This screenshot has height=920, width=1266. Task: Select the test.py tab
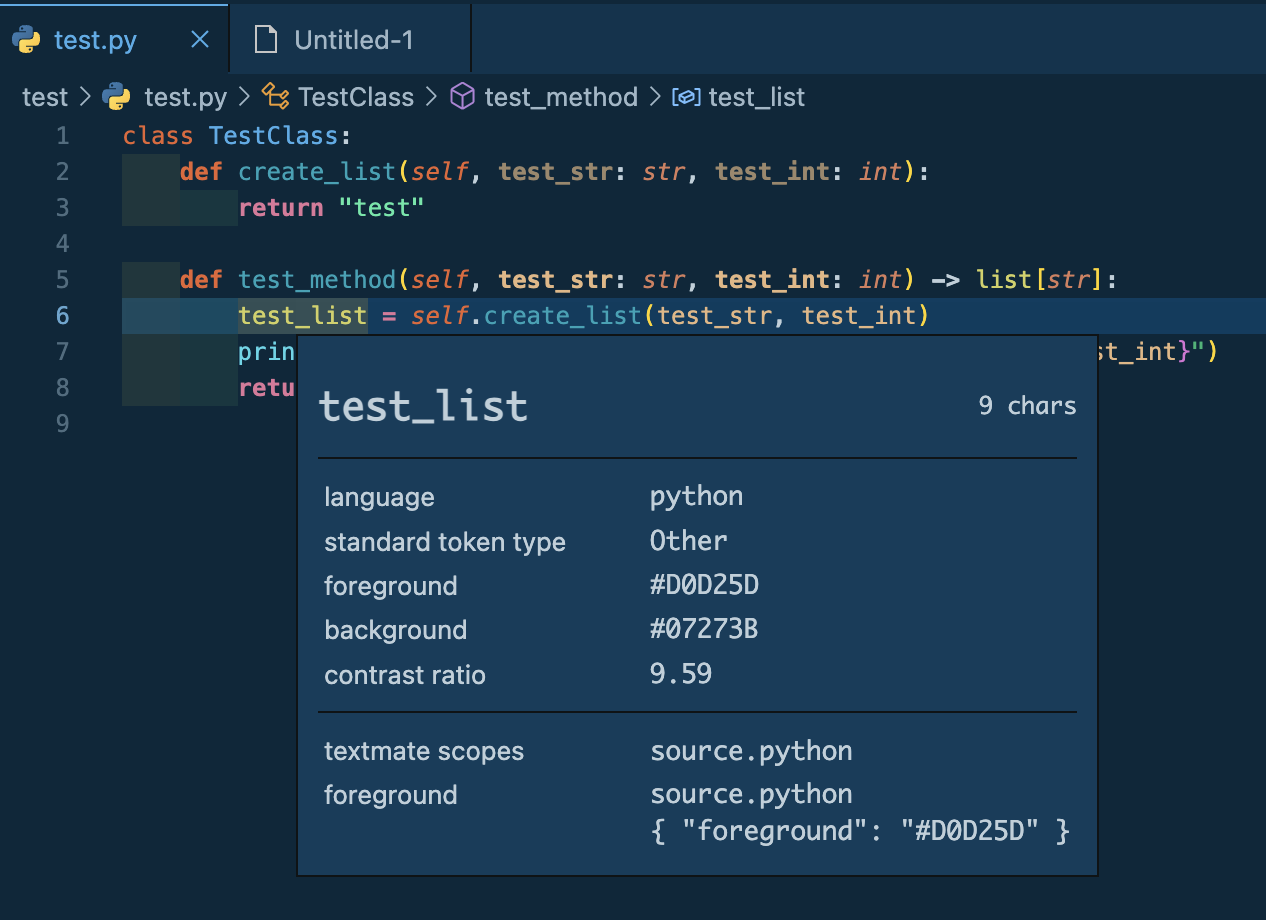(x=96, y=39)
